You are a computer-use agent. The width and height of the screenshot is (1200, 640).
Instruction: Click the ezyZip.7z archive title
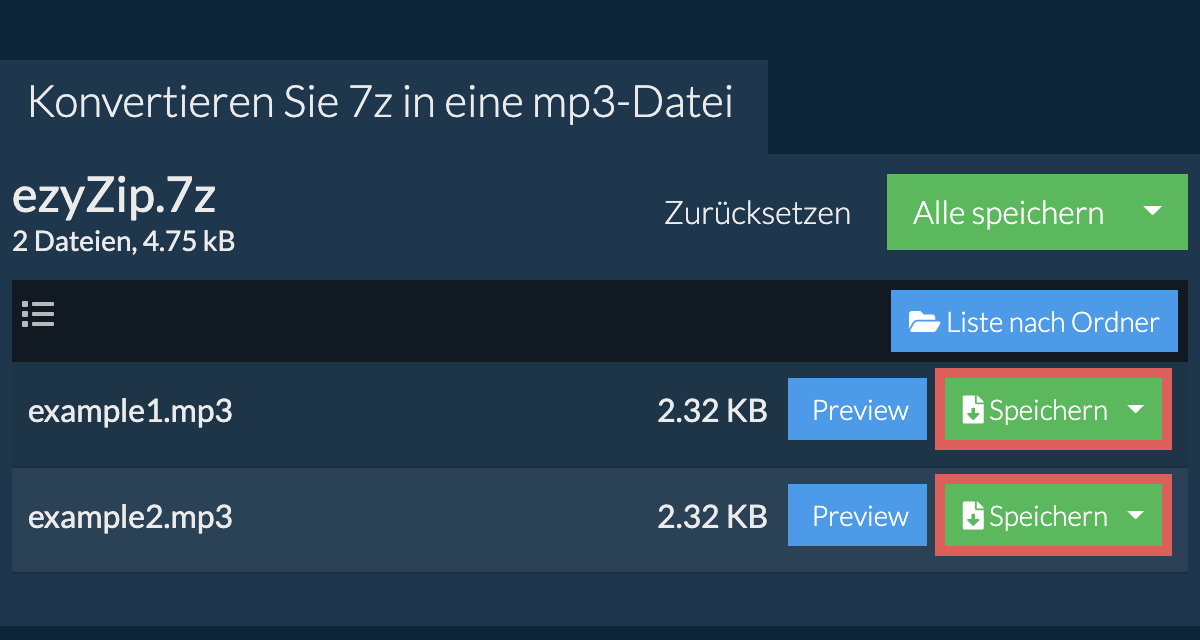pyautogui.click(x=113, y=198)
